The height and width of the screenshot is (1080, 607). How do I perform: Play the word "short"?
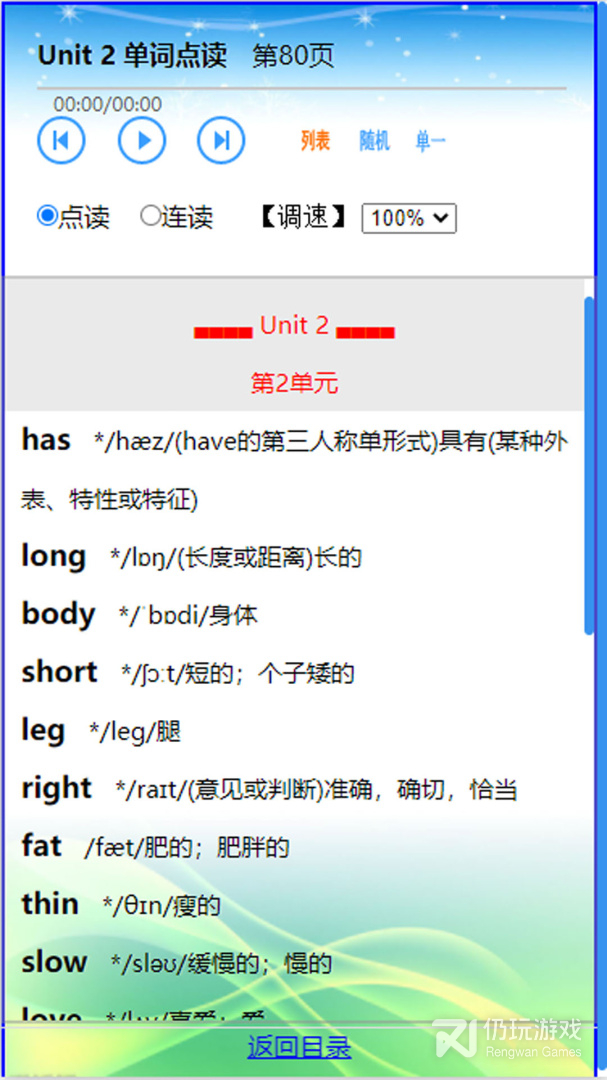click(59, 672)
